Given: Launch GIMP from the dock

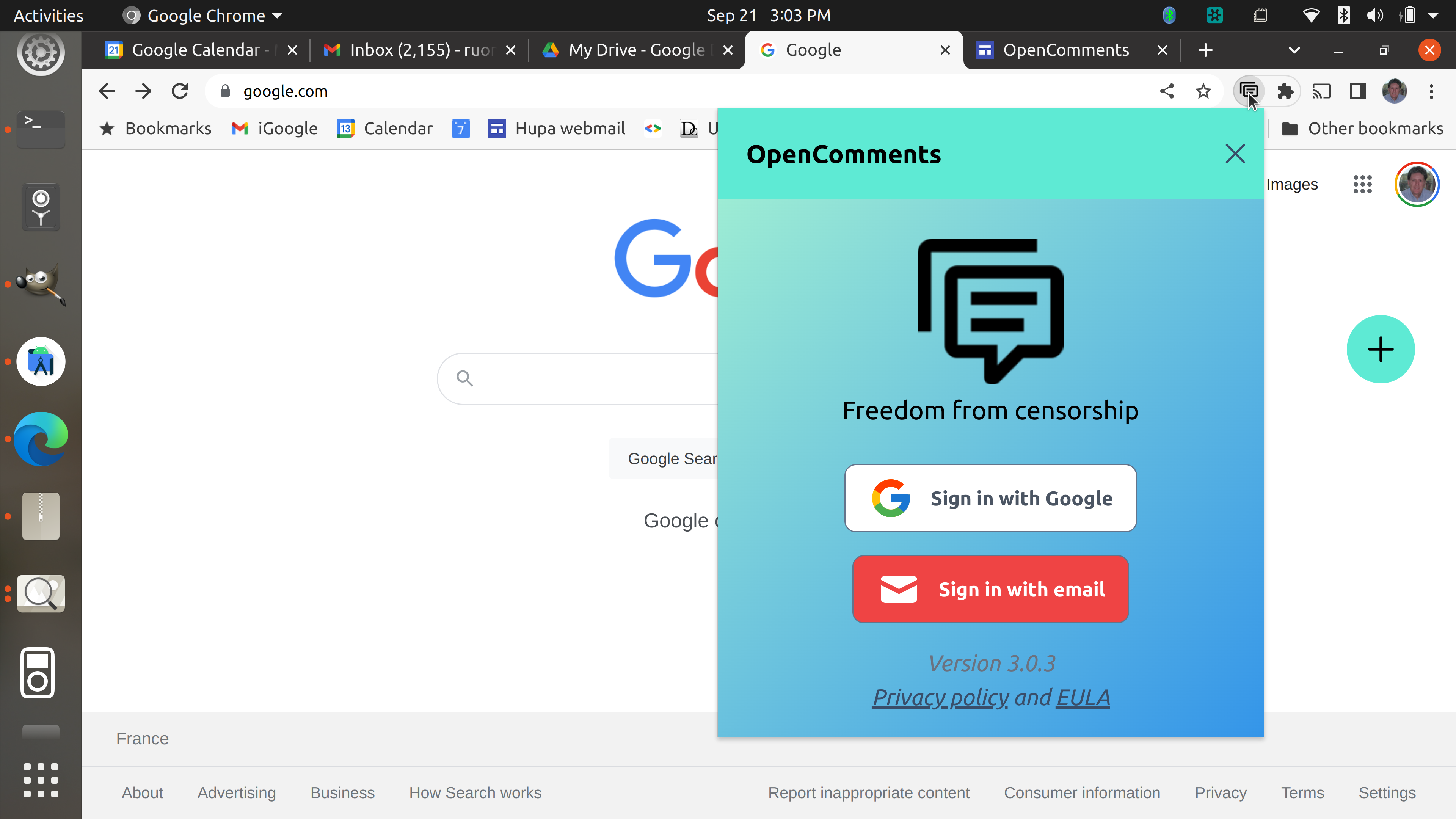Looking at the screenshot, I should pyautogui.click(x=41, y=284).
